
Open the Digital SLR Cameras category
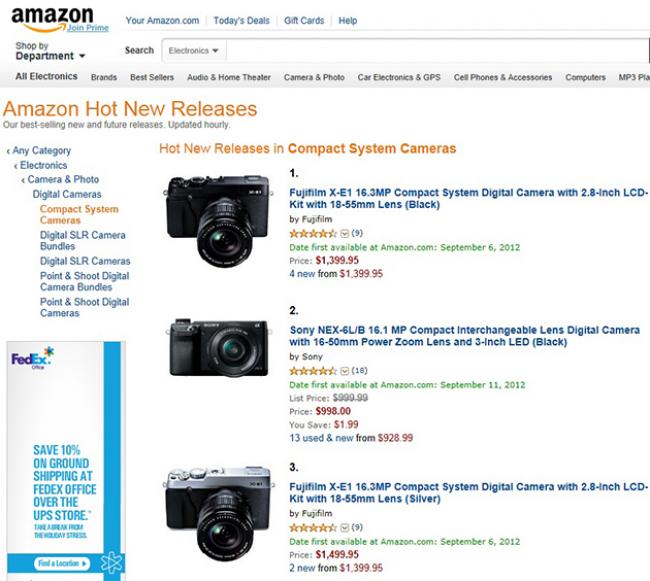(x=85, y=261)
